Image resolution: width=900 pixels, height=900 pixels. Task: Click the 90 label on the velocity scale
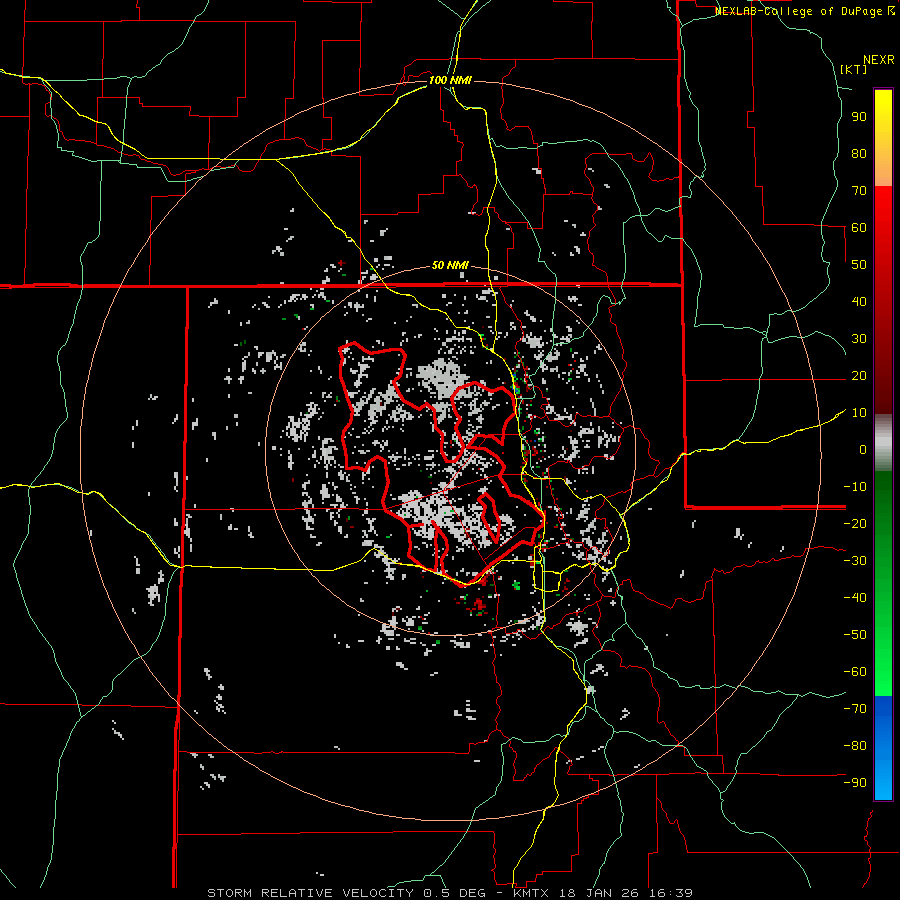click(858, 116)
